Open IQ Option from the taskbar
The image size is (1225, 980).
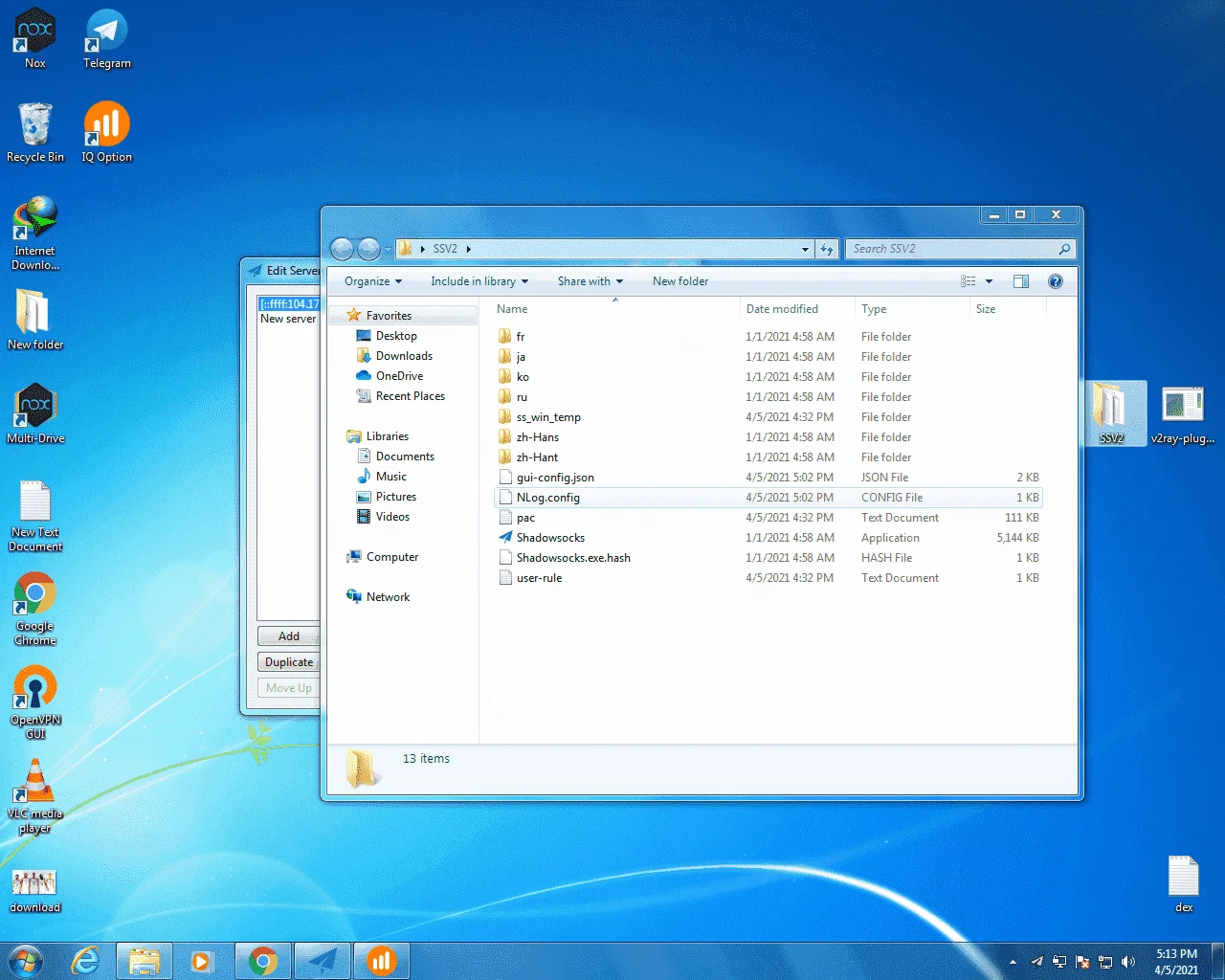382,961
